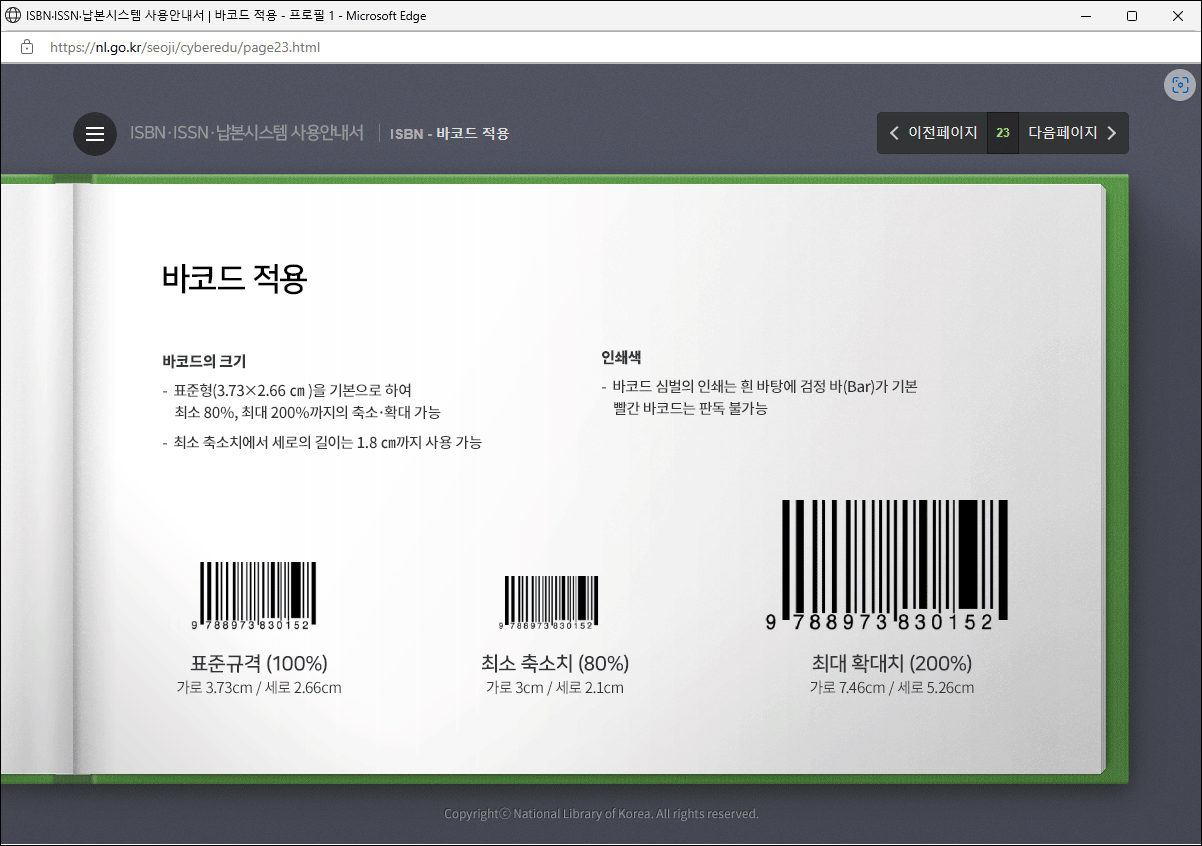
Task: Click text 가로 7.46cm / 세로 5.26cm
Action: [x=892, y=688]
